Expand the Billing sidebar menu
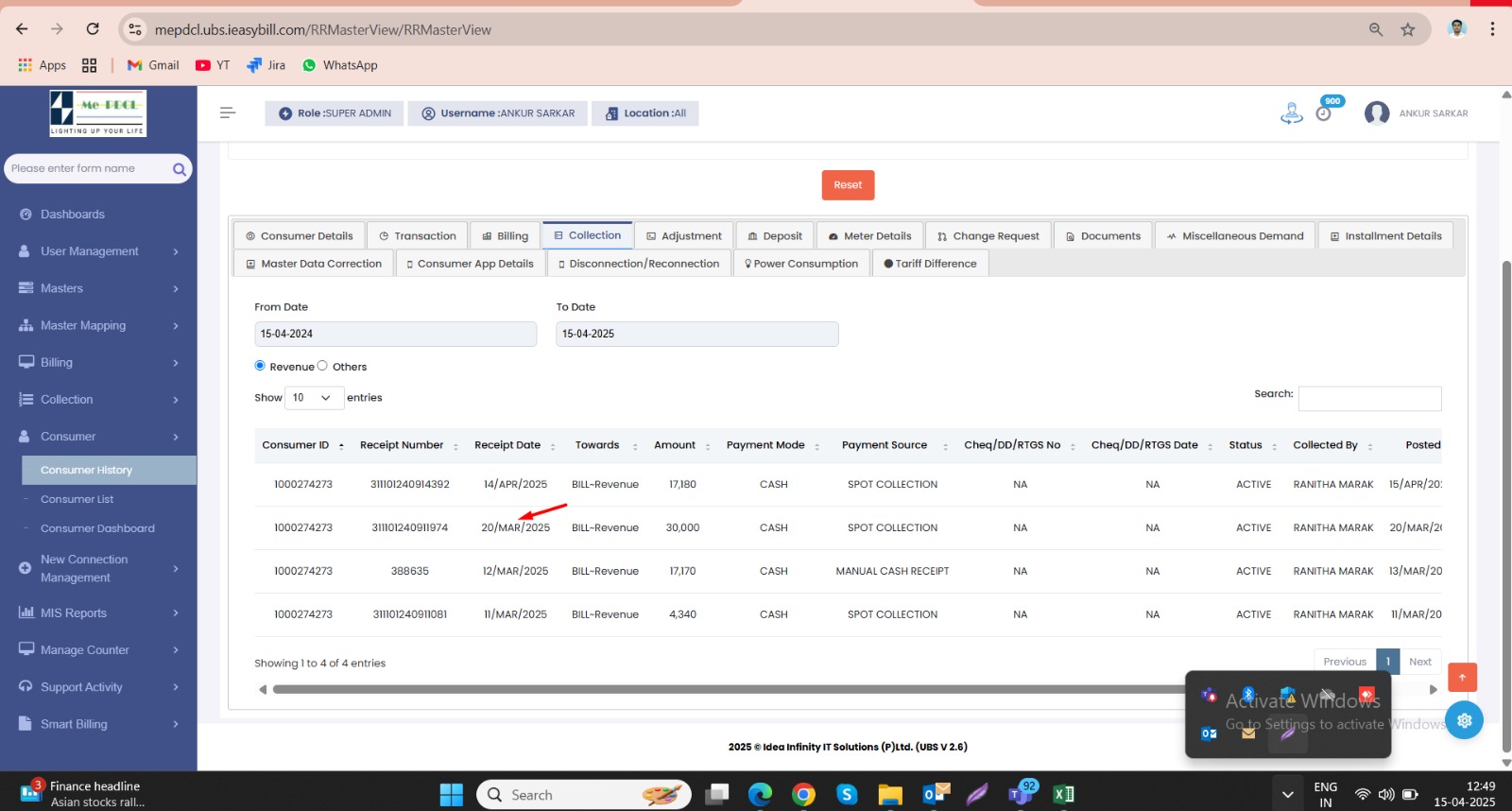 (x=98, y=362)
